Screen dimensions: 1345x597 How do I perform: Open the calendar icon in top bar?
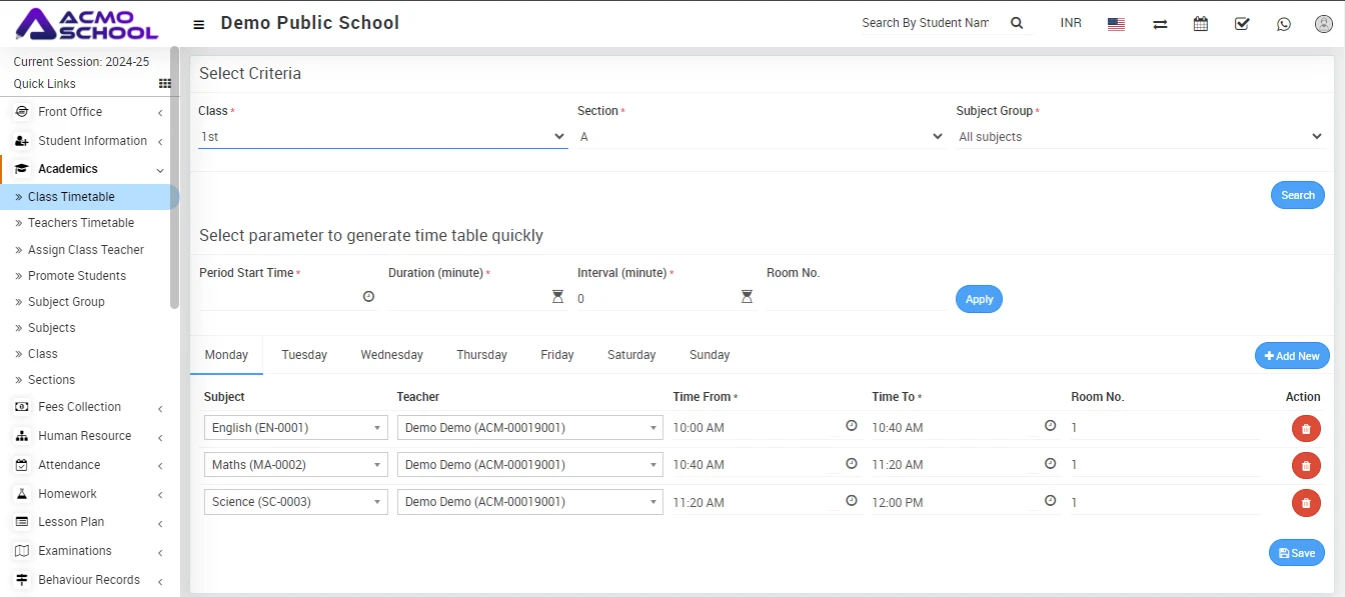(1201, 24)
